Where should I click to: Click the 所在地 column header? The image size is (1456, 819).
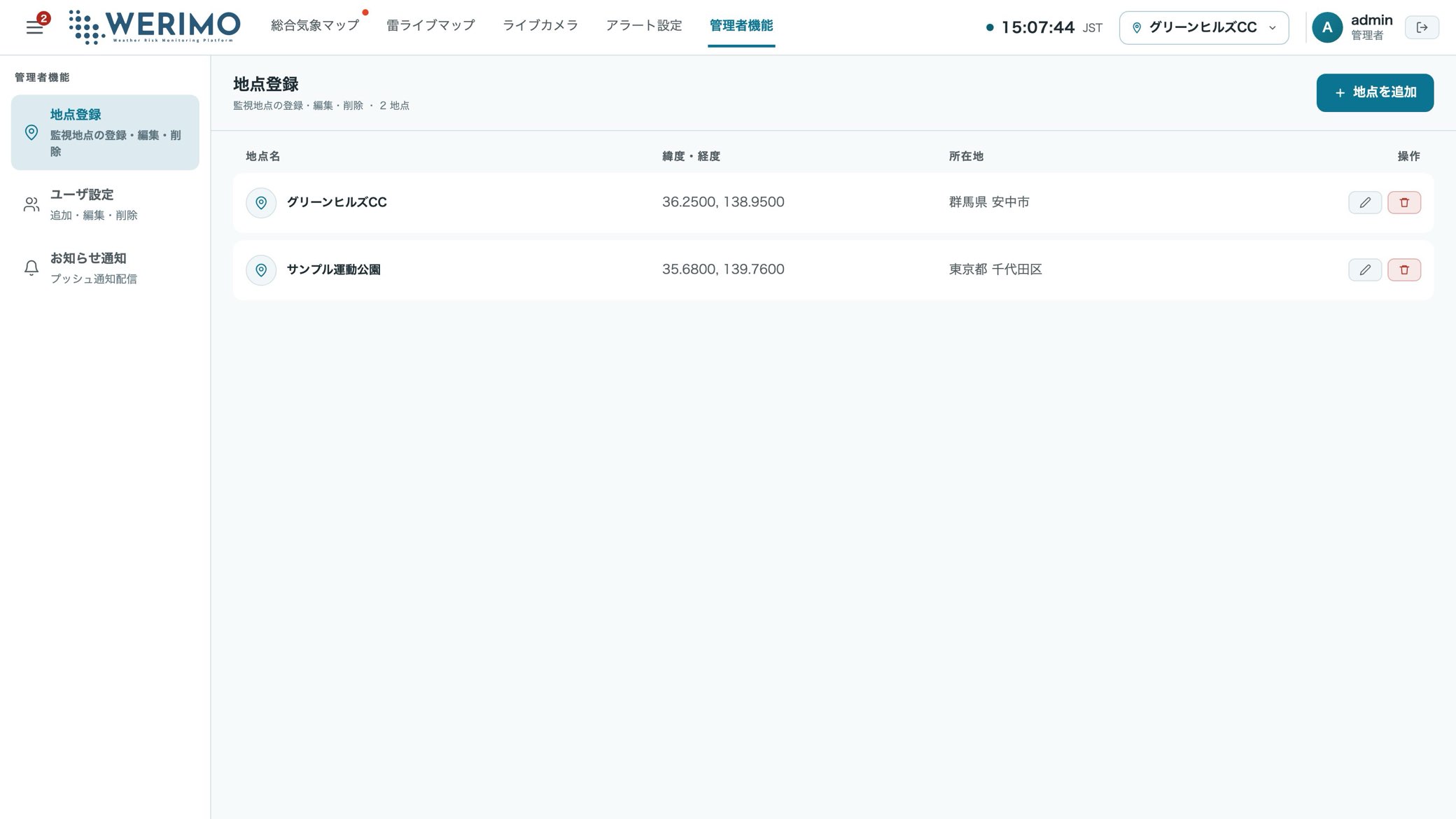click(966, 156)
